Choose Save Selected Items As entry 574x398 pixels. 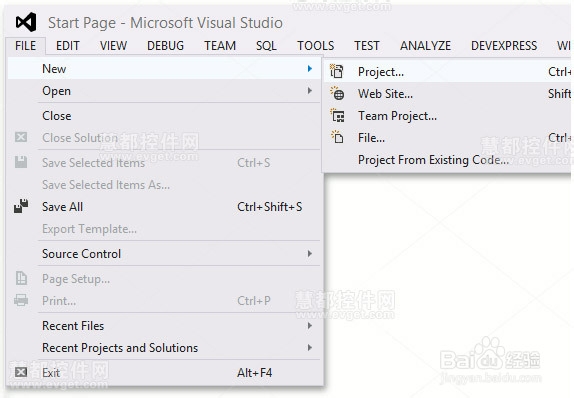point(164,185)
